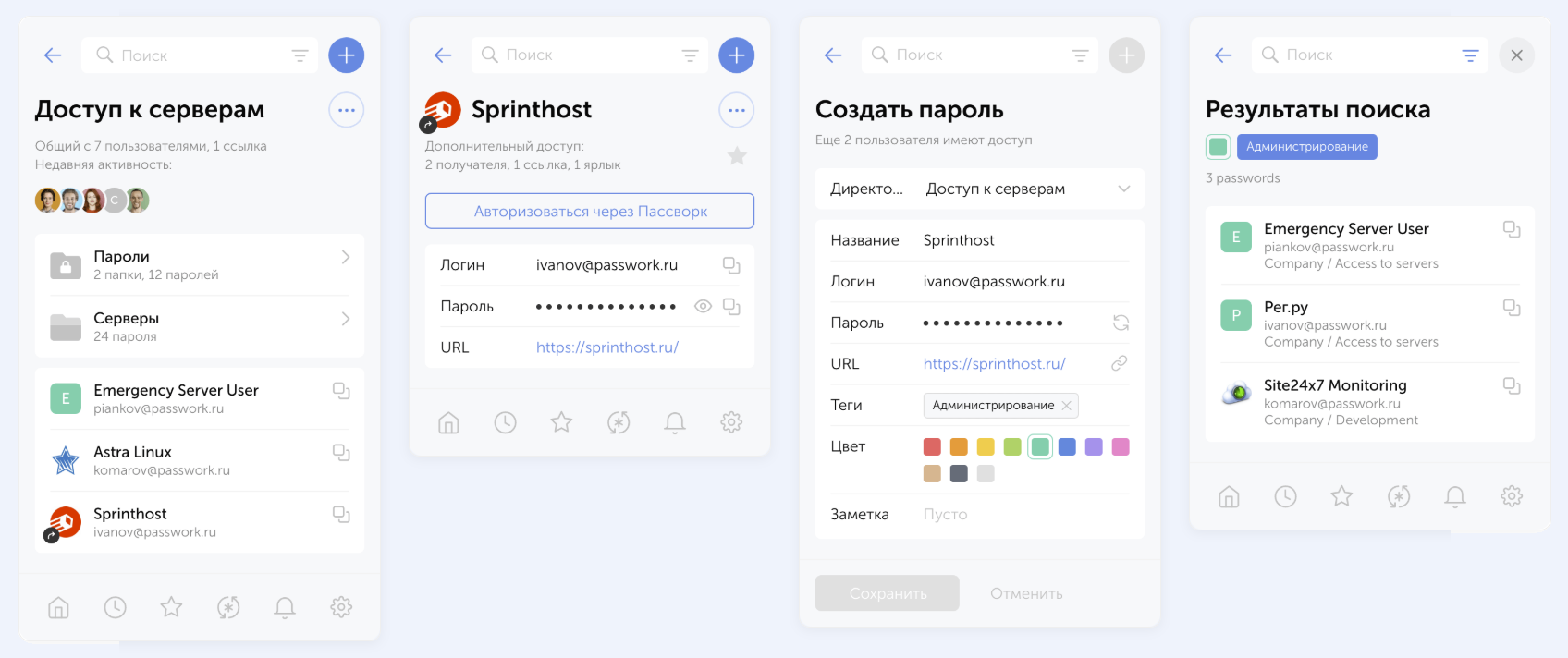Copy the login ivanov@passwork.ru in Sprinthost card
Image resolution: width=1568 pixels, height=658 pixels.
click(731, 265)
